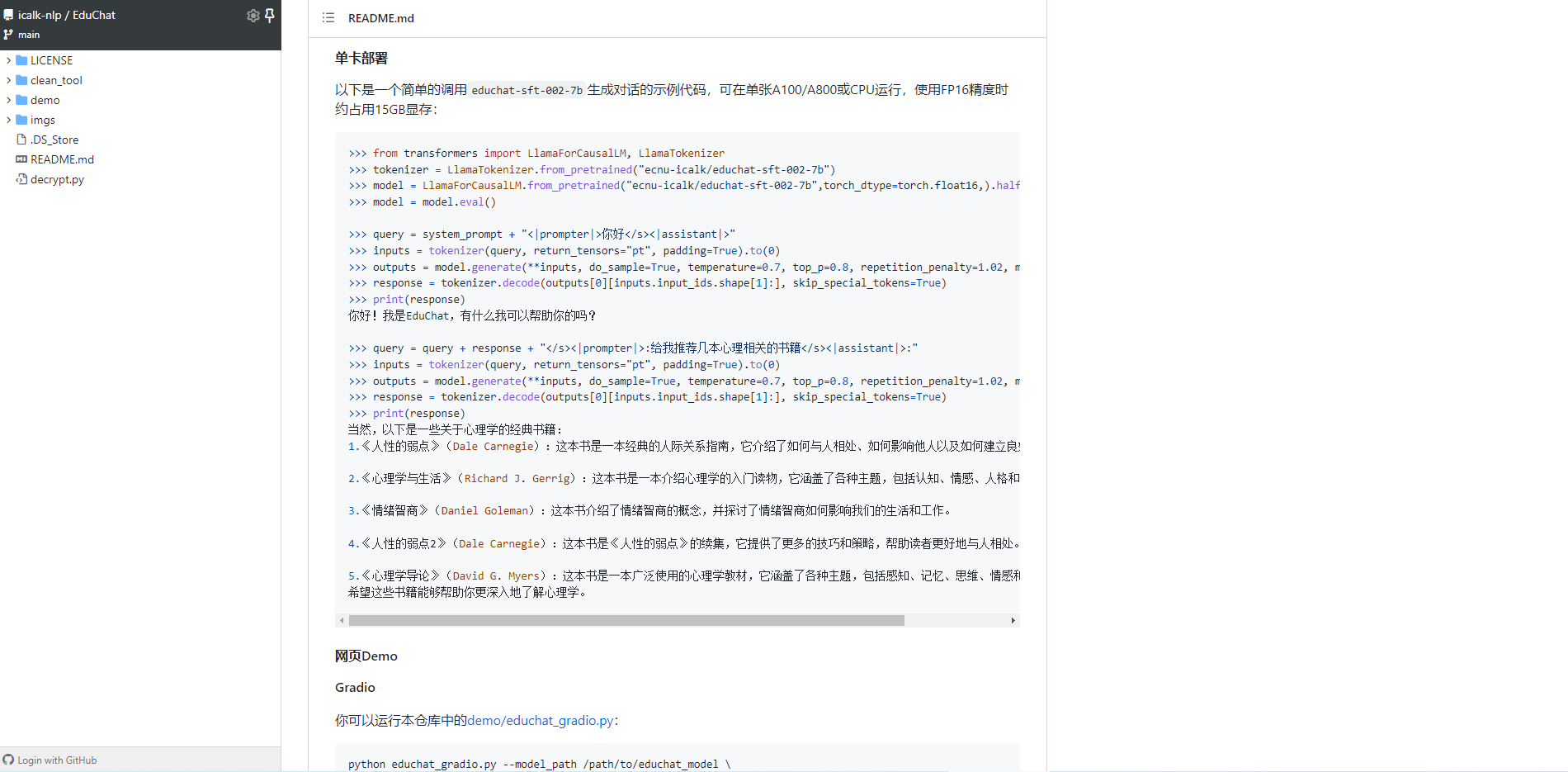Click the GitHub logo next to Login with GitHub
The height and width of the screenshot is (772, 1568).
click(x=8, y=760)
